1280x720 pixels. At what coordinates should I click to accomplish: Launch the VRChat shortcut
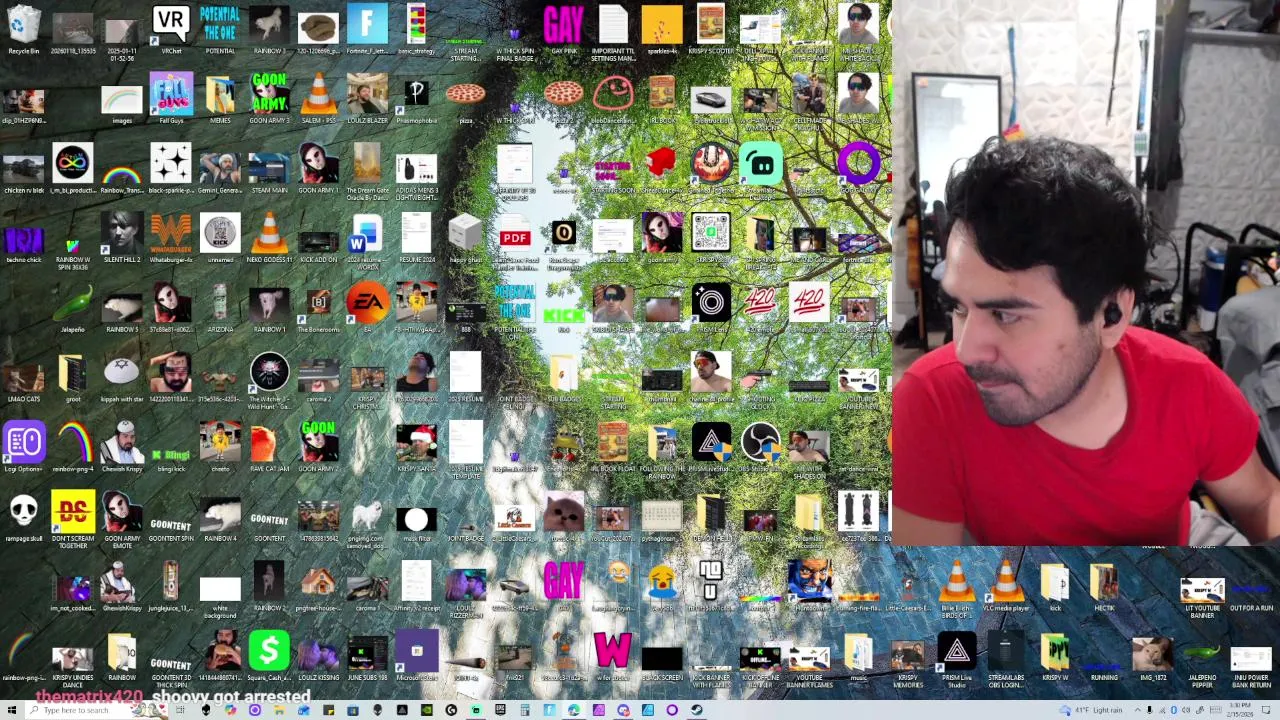(171, 30)
